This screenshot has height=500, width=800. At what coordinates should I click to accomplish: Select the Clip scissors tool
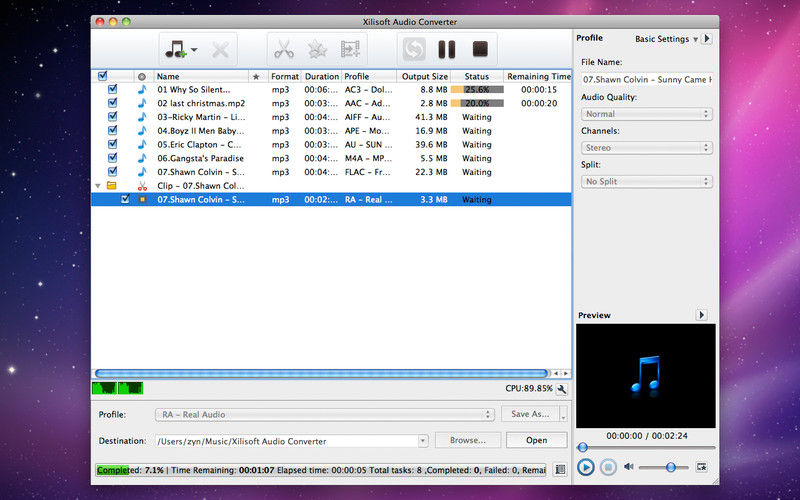pos(284,49)
